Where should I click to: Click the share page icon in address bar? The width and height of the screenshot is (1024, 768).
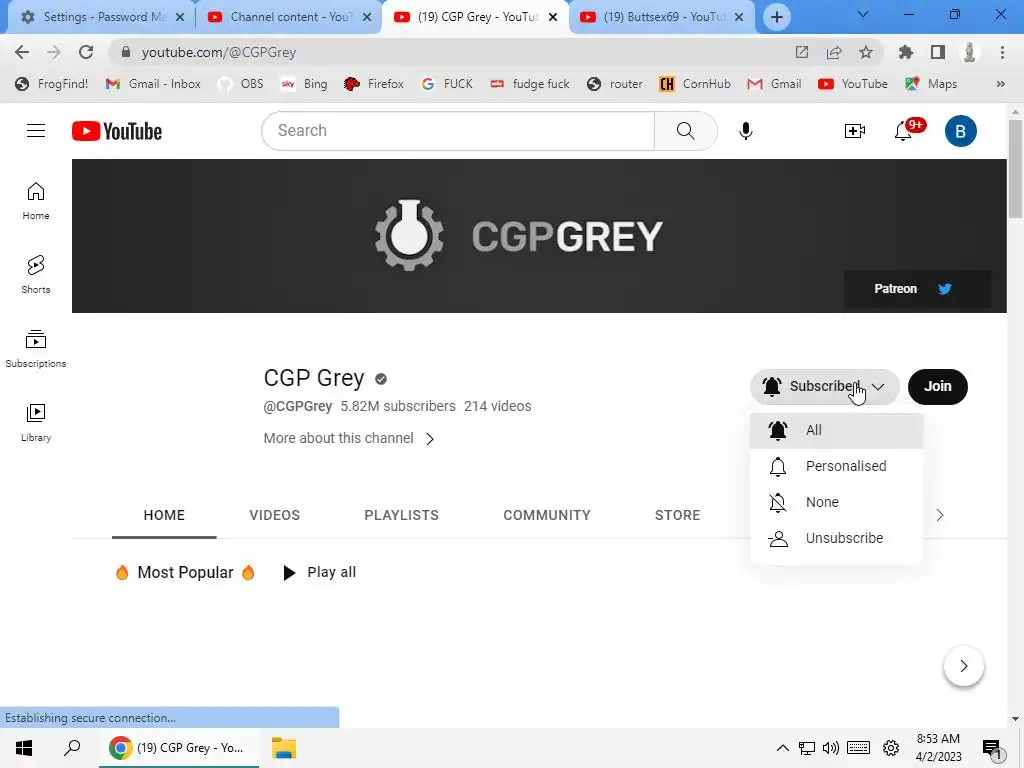[x=833, y=52]
